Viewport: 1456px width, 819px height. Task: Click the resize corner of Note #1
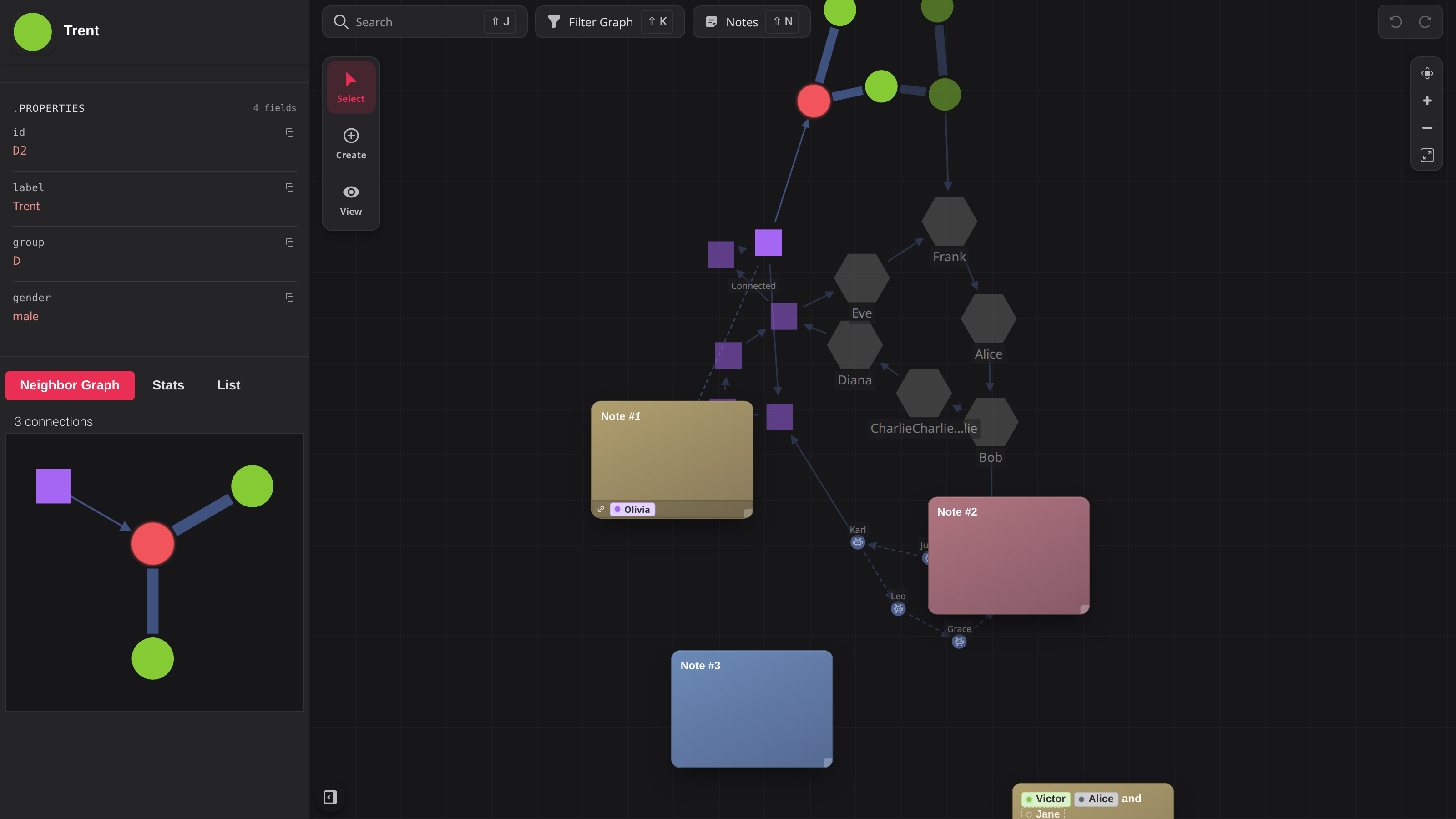[x=748, y=513]
